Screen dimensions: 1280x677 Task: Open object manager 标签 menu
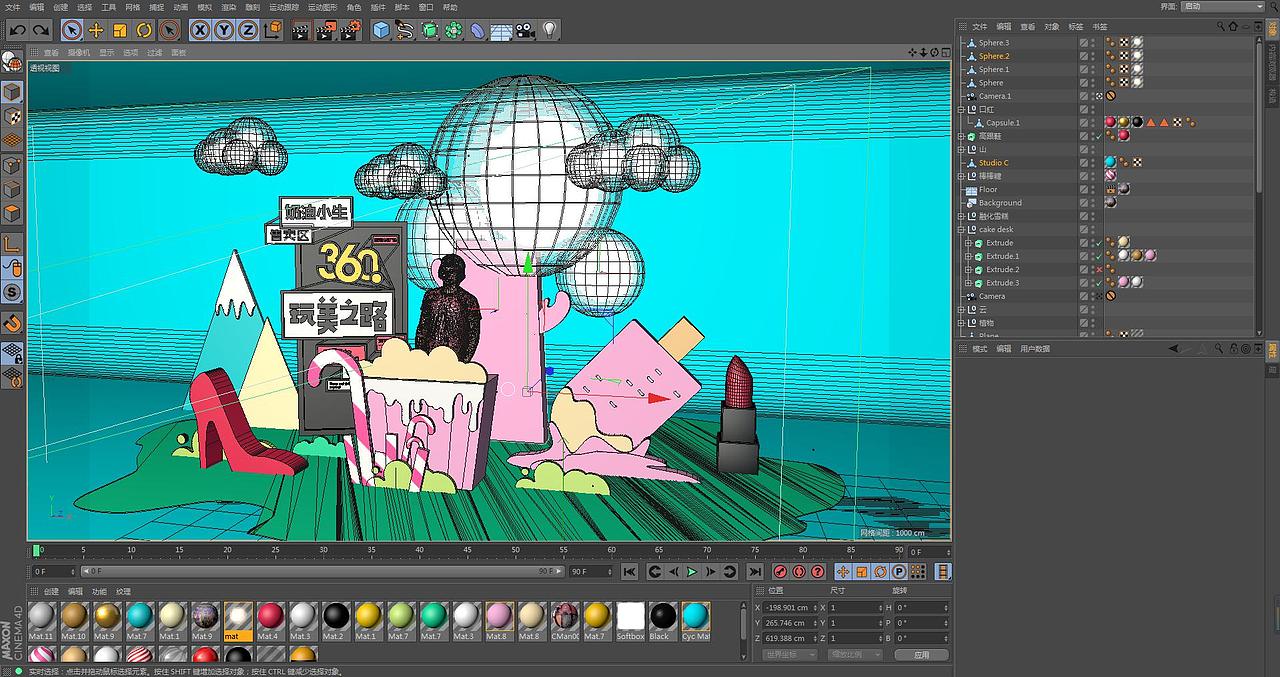coord(1076,27)
